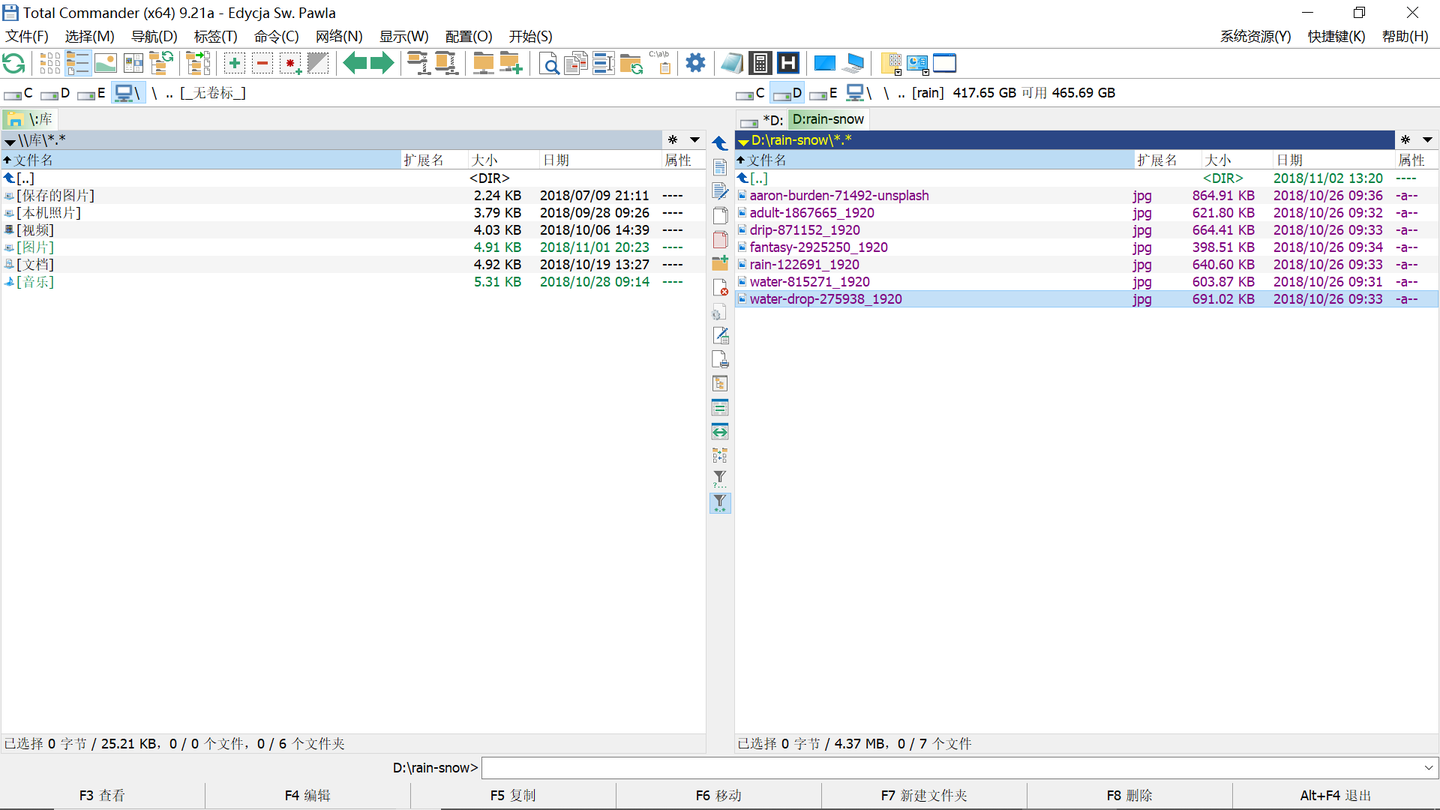
Task: Open the blue monitor chart toolbar dropdown
Action: coord(918,64)
